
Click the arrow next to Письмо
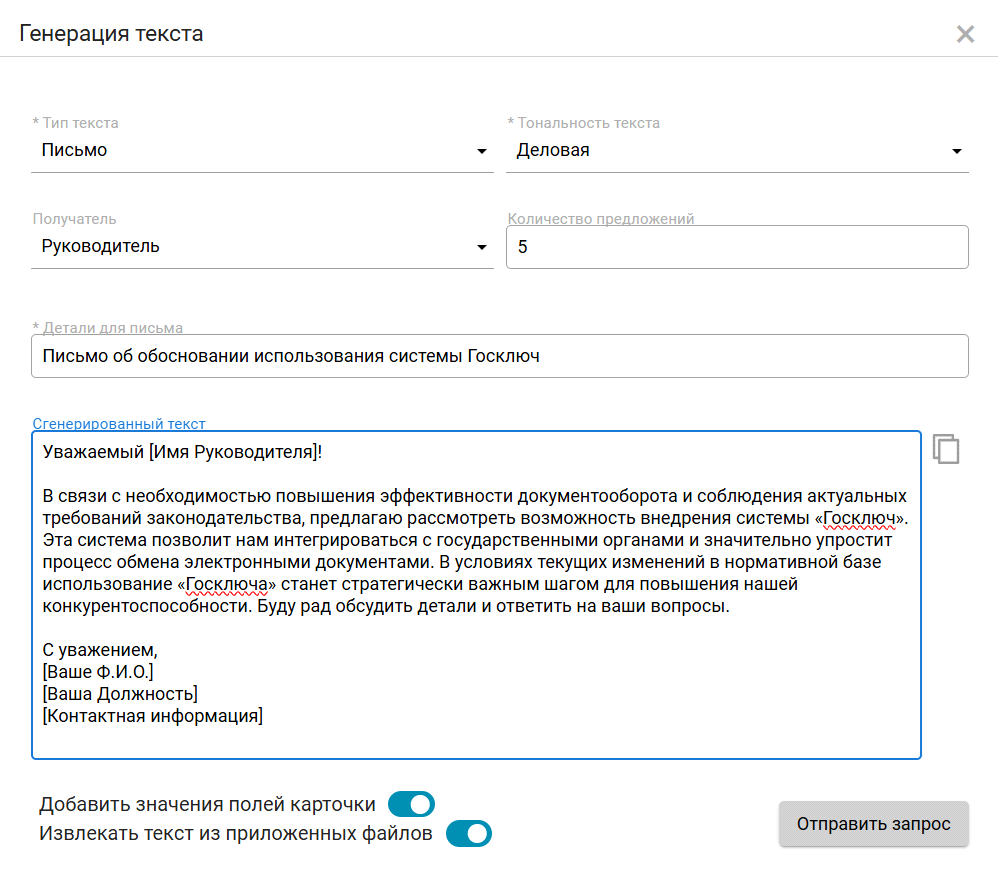point(481,152)
